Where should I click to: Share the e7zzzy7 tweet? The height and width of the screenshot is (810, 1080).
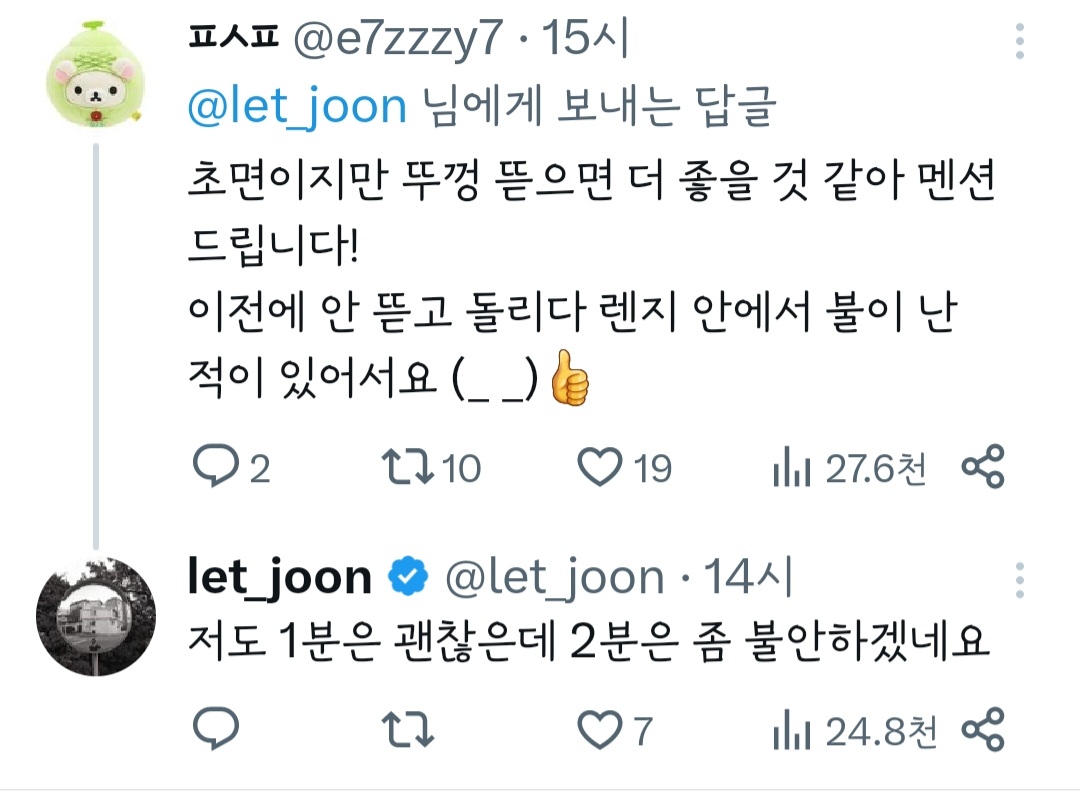(x=983, y=467)
